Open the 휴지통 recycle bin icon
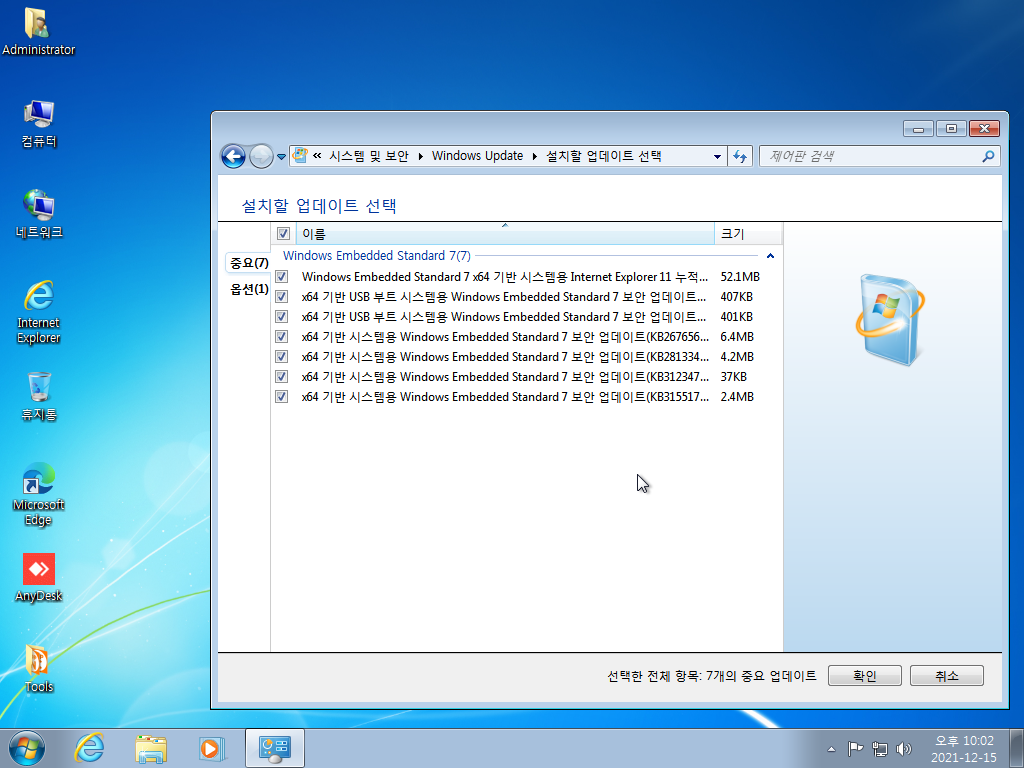 [39, 396]
